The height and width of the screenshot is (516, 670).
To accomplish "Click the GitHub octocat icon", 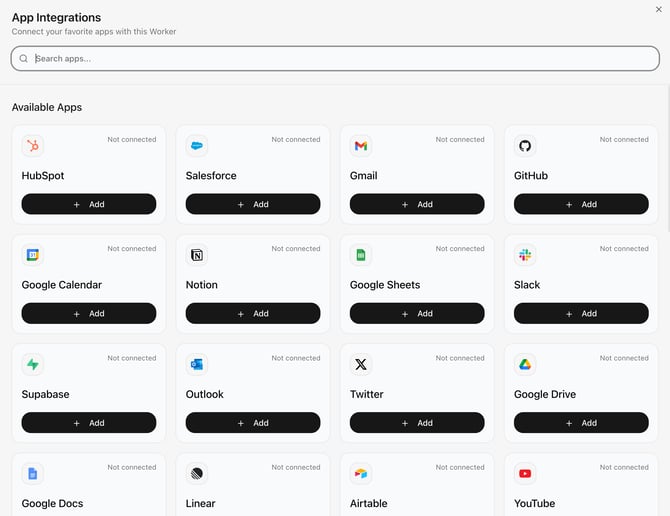I will pyautogui.click(x=525, y=146).
